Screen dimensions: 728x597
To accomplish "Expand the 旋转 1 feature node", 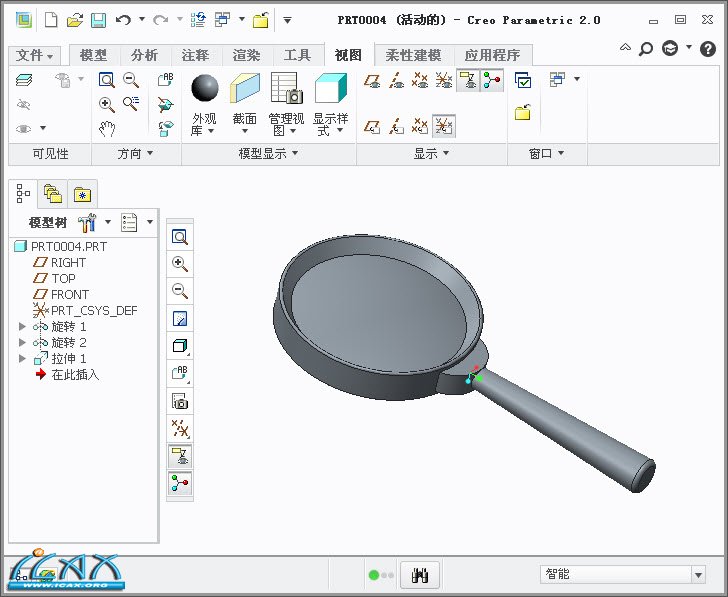I will 23,327.
